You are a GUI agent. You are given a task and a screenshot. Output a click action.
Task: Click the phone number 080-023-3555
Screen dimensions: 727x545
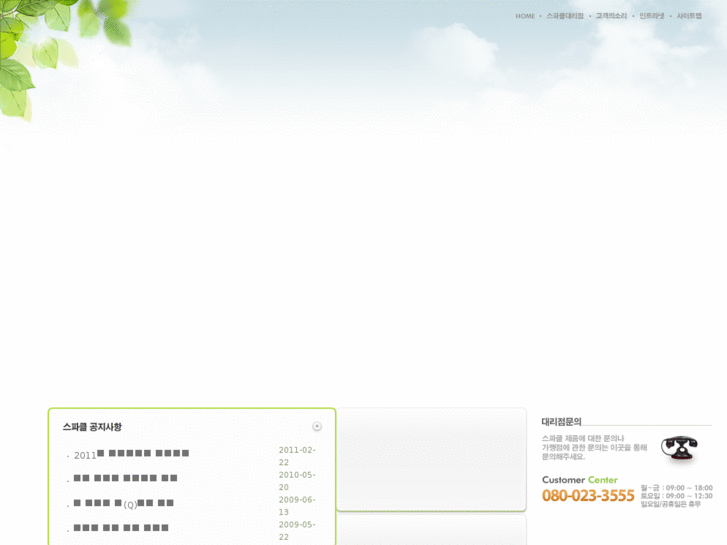[x=588, y=495]
